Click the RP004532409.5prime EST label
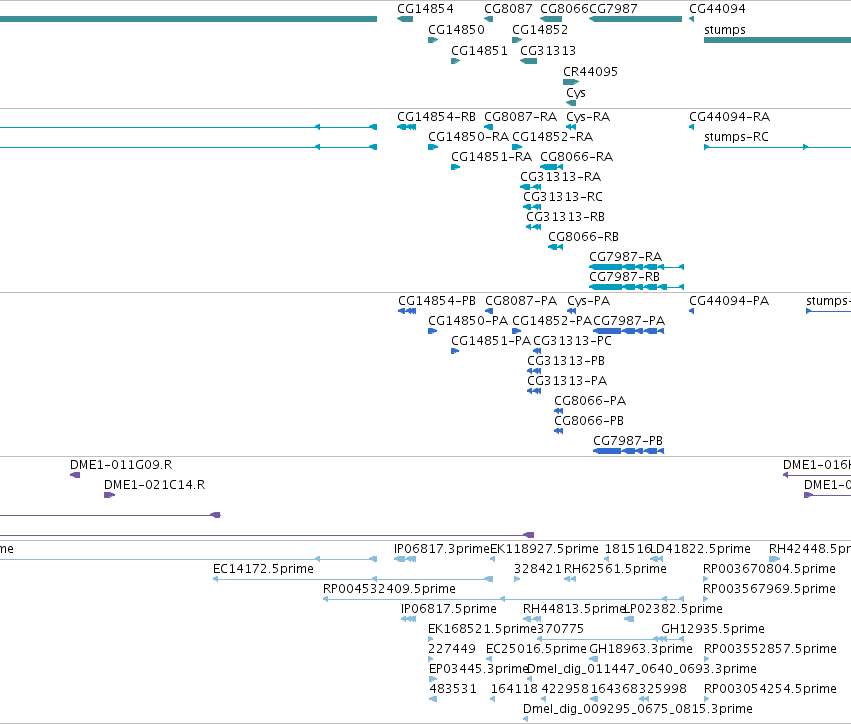The width and height of the screenshot is (851, 724). (389, 589)
